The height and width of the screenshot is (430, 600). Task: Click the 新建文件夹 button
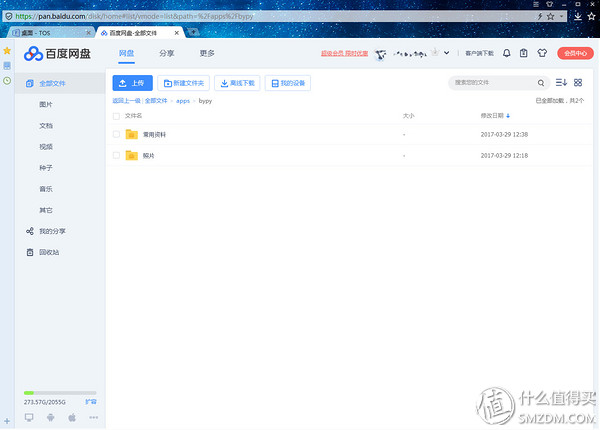click(x=183, y=83)
